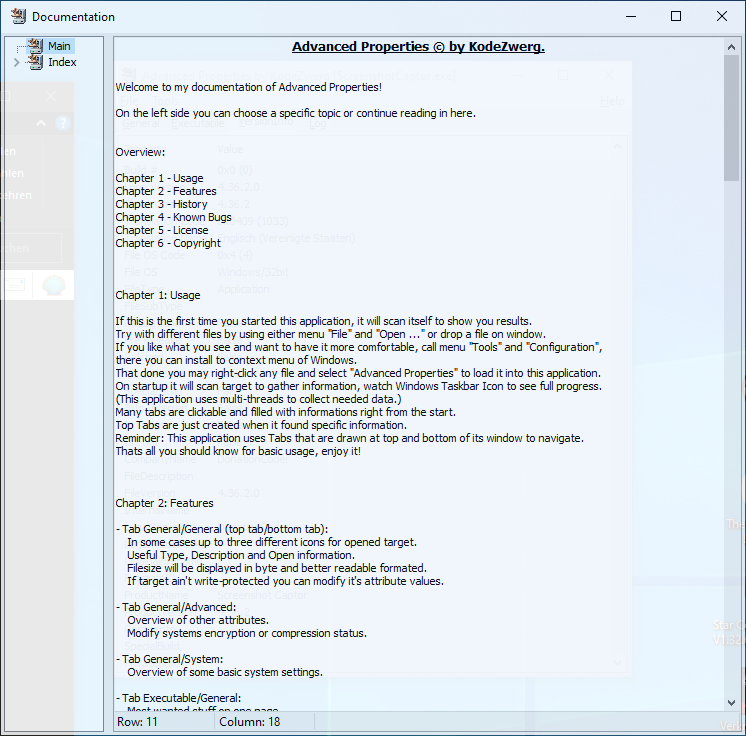Click 'Thats all you should know' line
The image size is (746, 736).
tap(238, 451)
